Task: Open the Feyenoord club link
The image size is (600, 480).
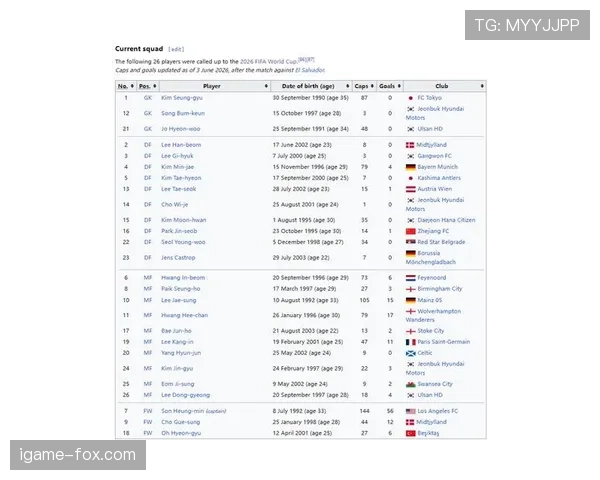Action: point(432,278)
